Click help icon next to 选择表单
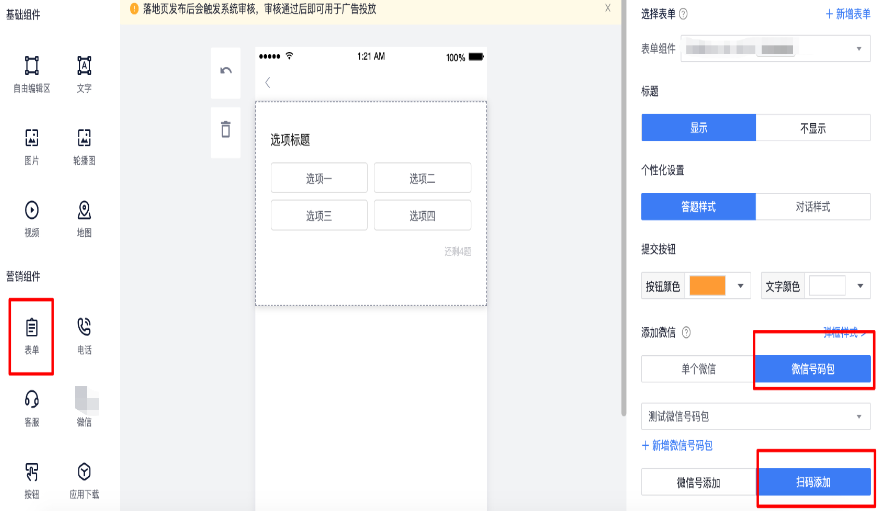 pos(683,14)
